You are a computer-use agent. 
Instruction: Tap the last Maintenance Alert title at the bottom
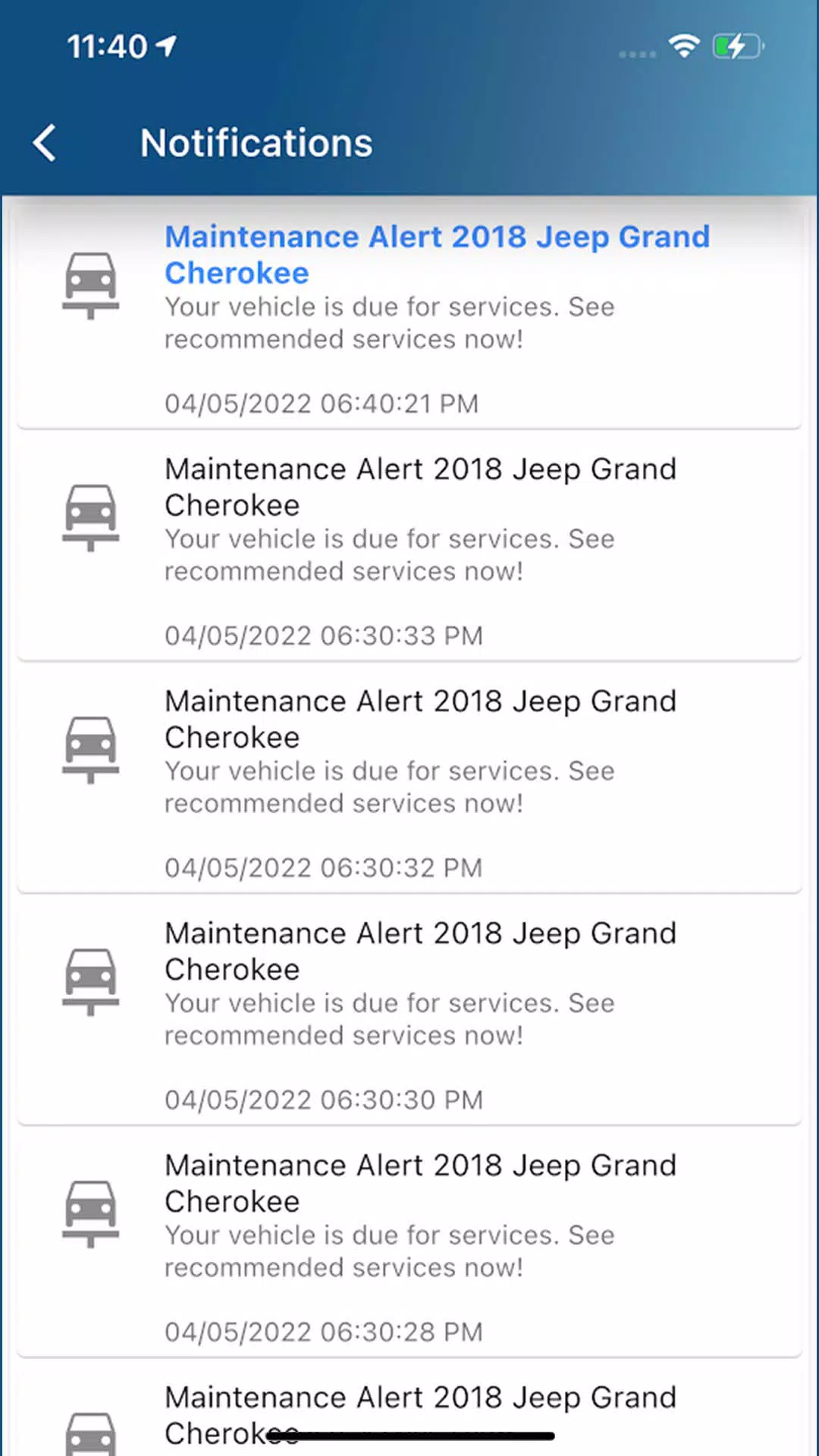pos(420,1415)
